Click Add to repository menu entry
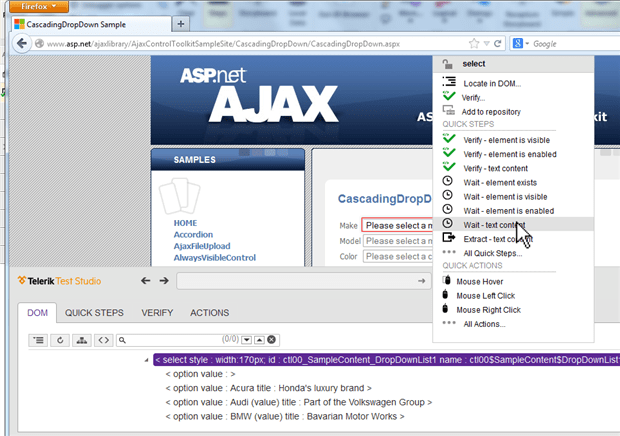620x436 pixels. point(491,112)
